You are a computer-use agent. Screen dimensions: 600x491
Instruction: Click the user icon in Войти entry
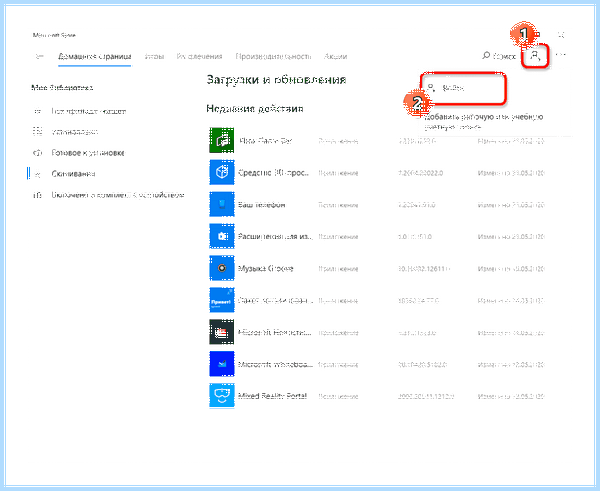click(x=431, y=88)
